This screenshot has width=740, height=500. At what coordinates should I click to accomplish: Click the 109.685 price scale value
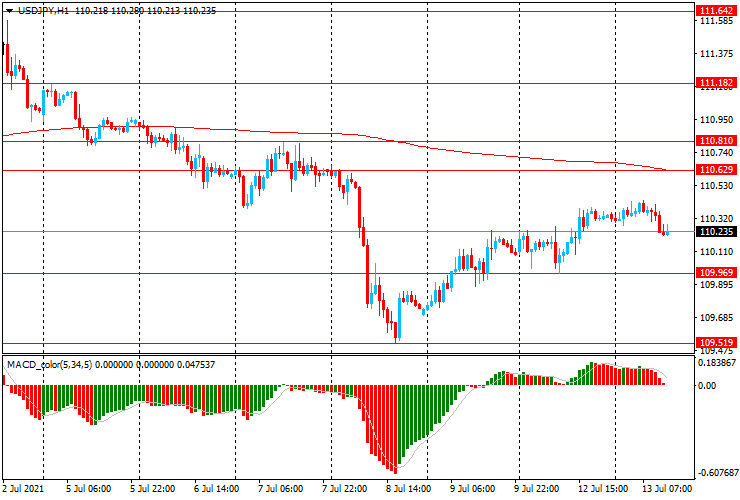(716, 317)
